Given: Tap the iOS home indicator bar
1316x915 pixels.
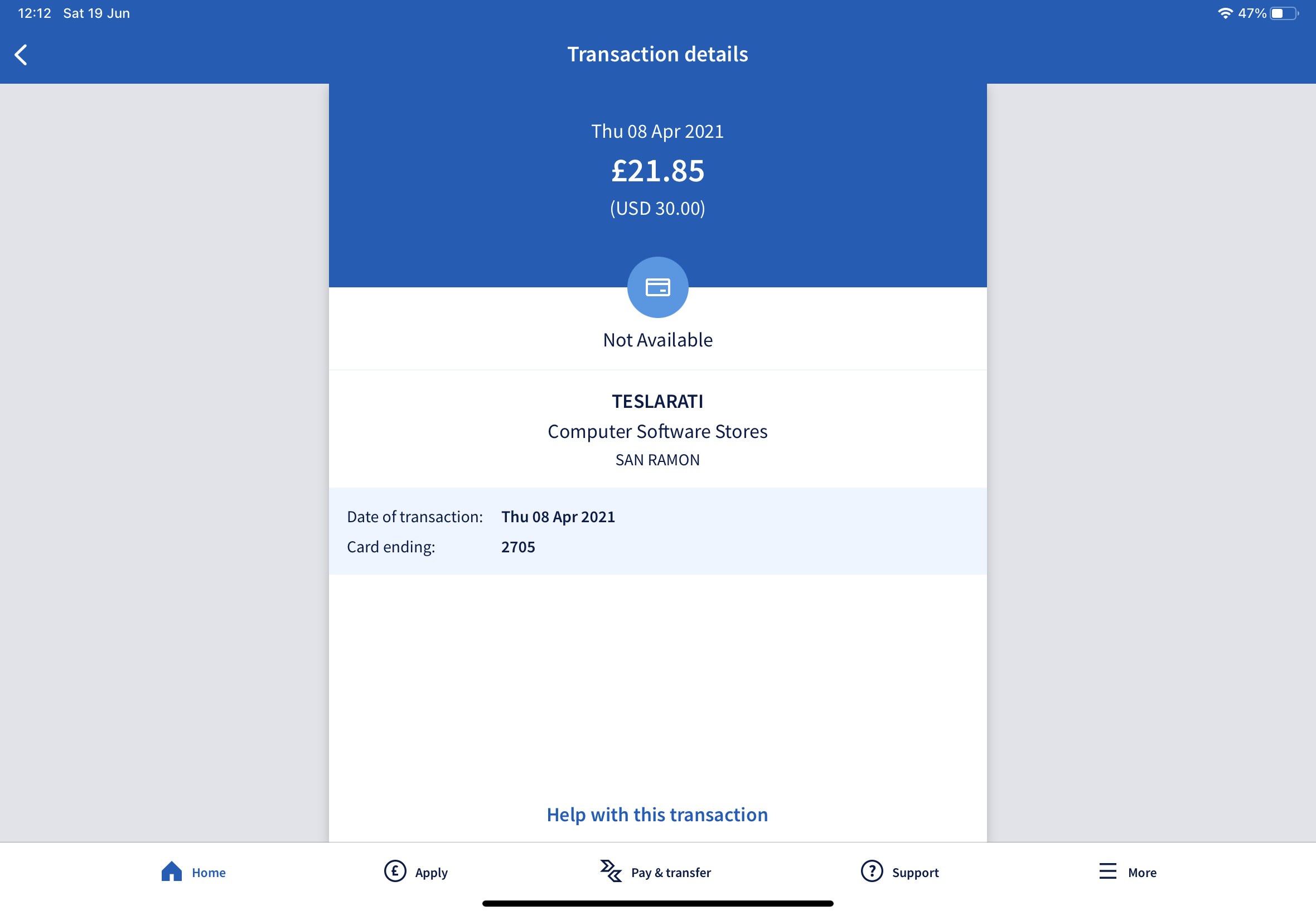Looking at the screenshot, I should 657,903.
